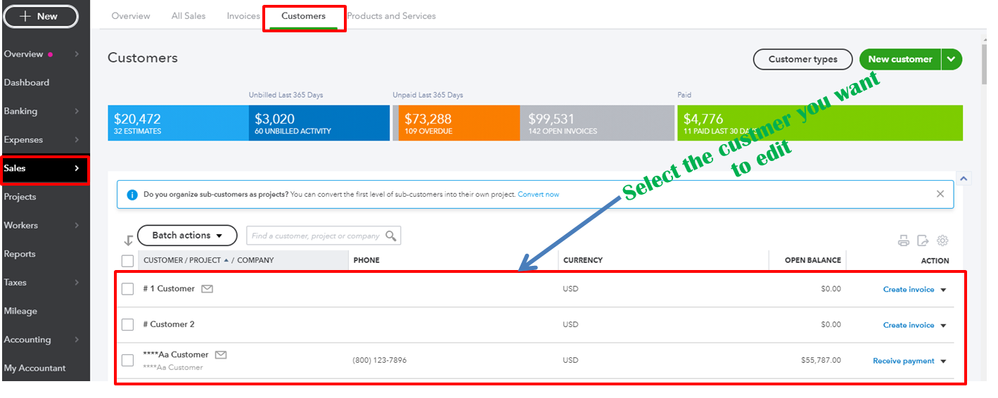This screenshot has width=998, height=398.
Task: Filter by the gray $99,531 open invoices bar
Action: [x=597, y=123]
